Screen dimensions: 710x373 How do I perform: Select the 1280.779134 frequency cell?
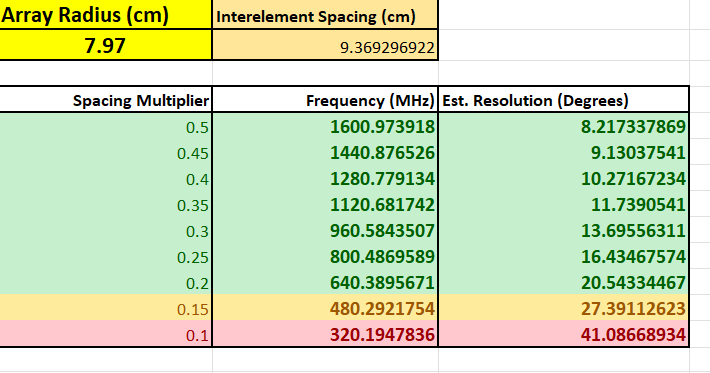pyautogui.click(x=325, y=178)
